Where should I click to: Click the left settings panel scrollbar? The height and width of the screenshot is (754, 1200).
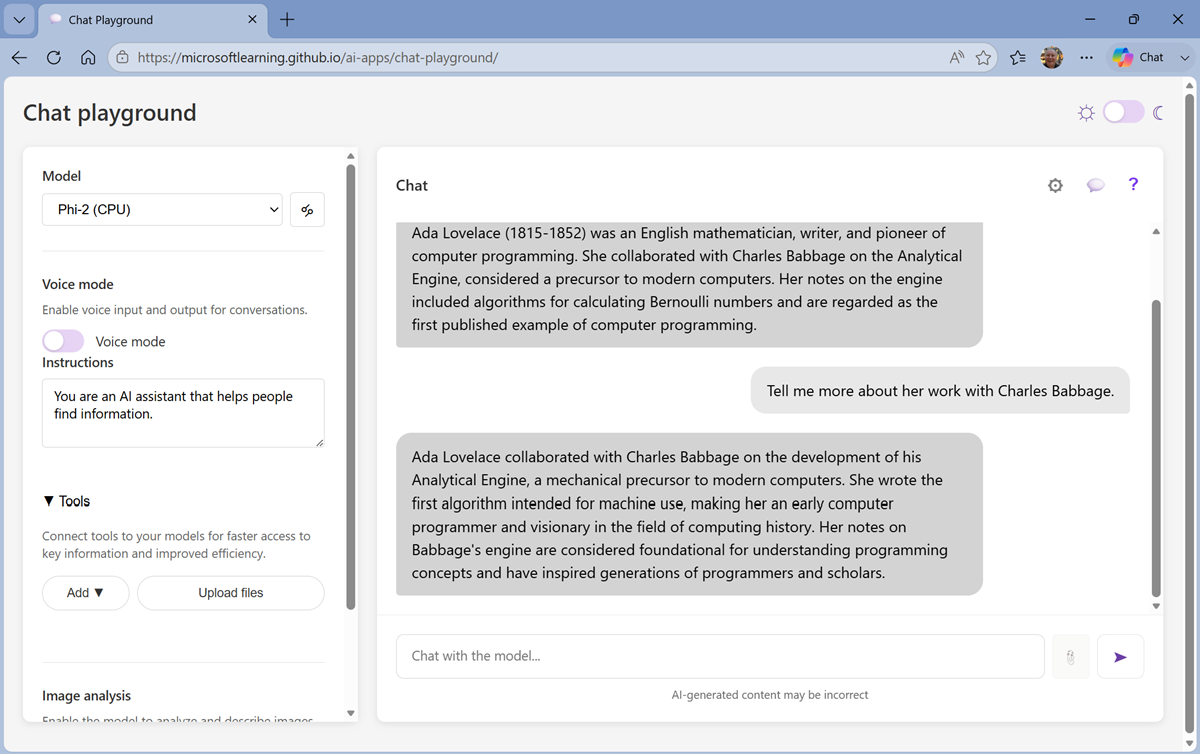pos(350,387)
